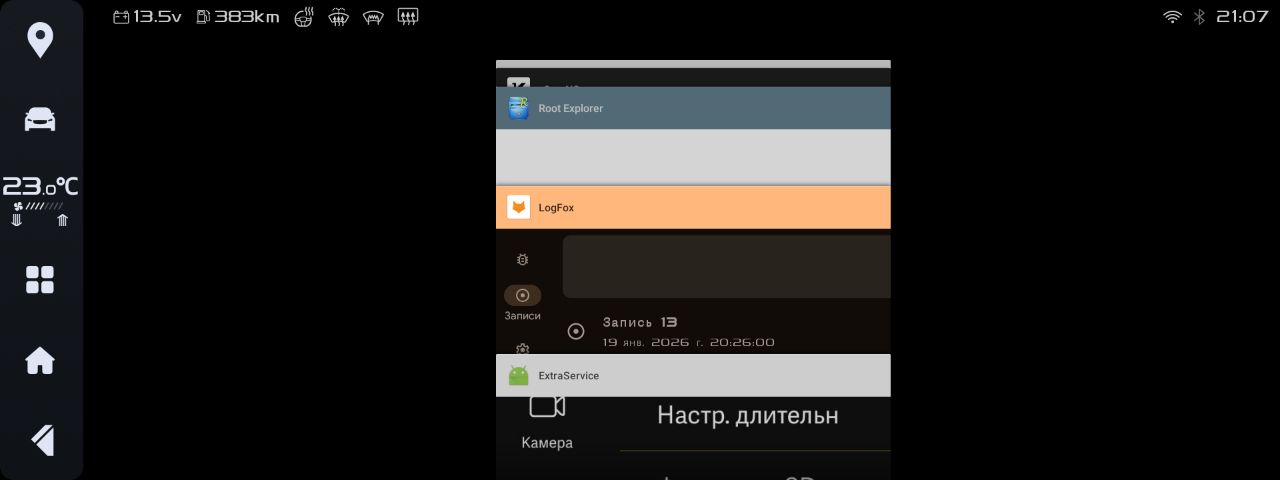Select the Камера label

pos(547,442)
